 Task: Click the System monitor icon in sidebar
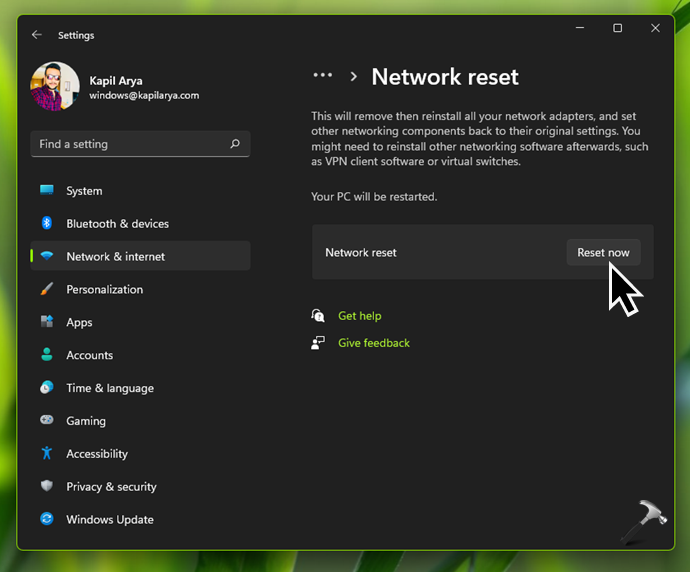point(47,191)
